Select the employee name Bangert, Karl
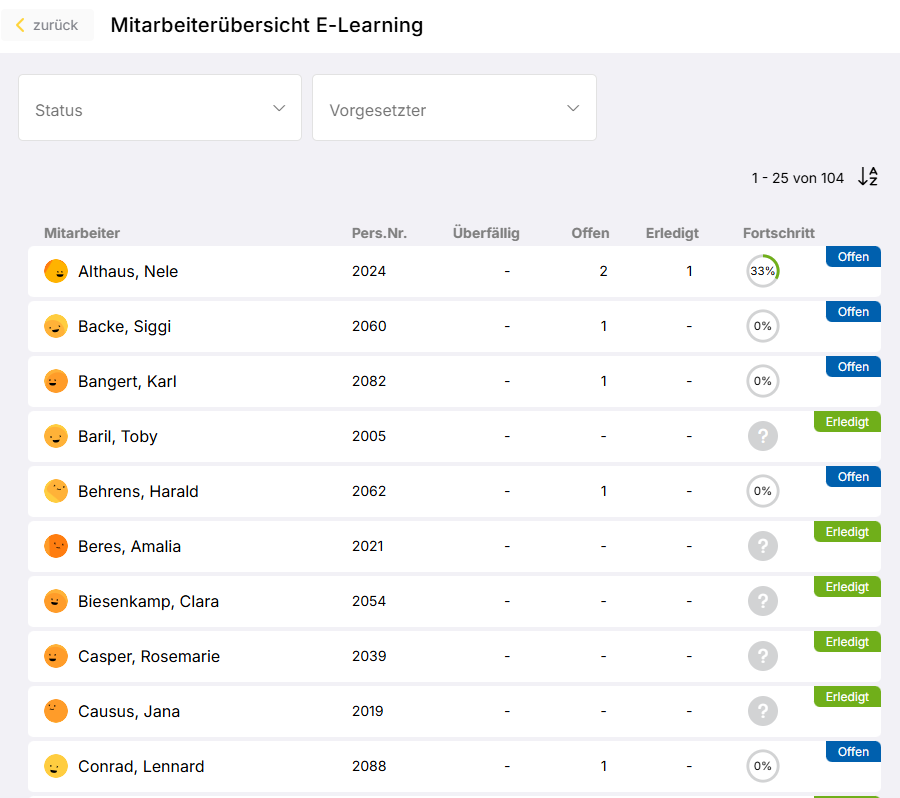Screen dimensions: 900x798 click(x=127, y=381)
